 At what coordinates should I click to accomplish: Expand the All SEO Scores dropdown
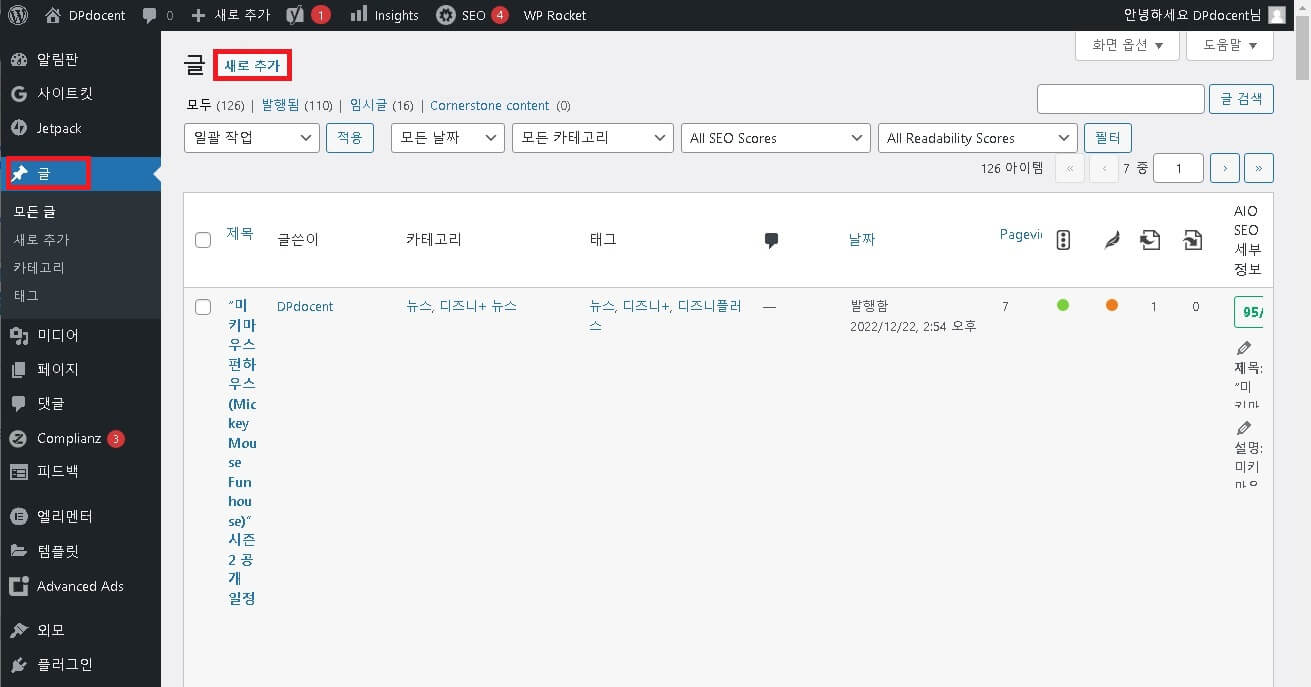coord(775,138)
